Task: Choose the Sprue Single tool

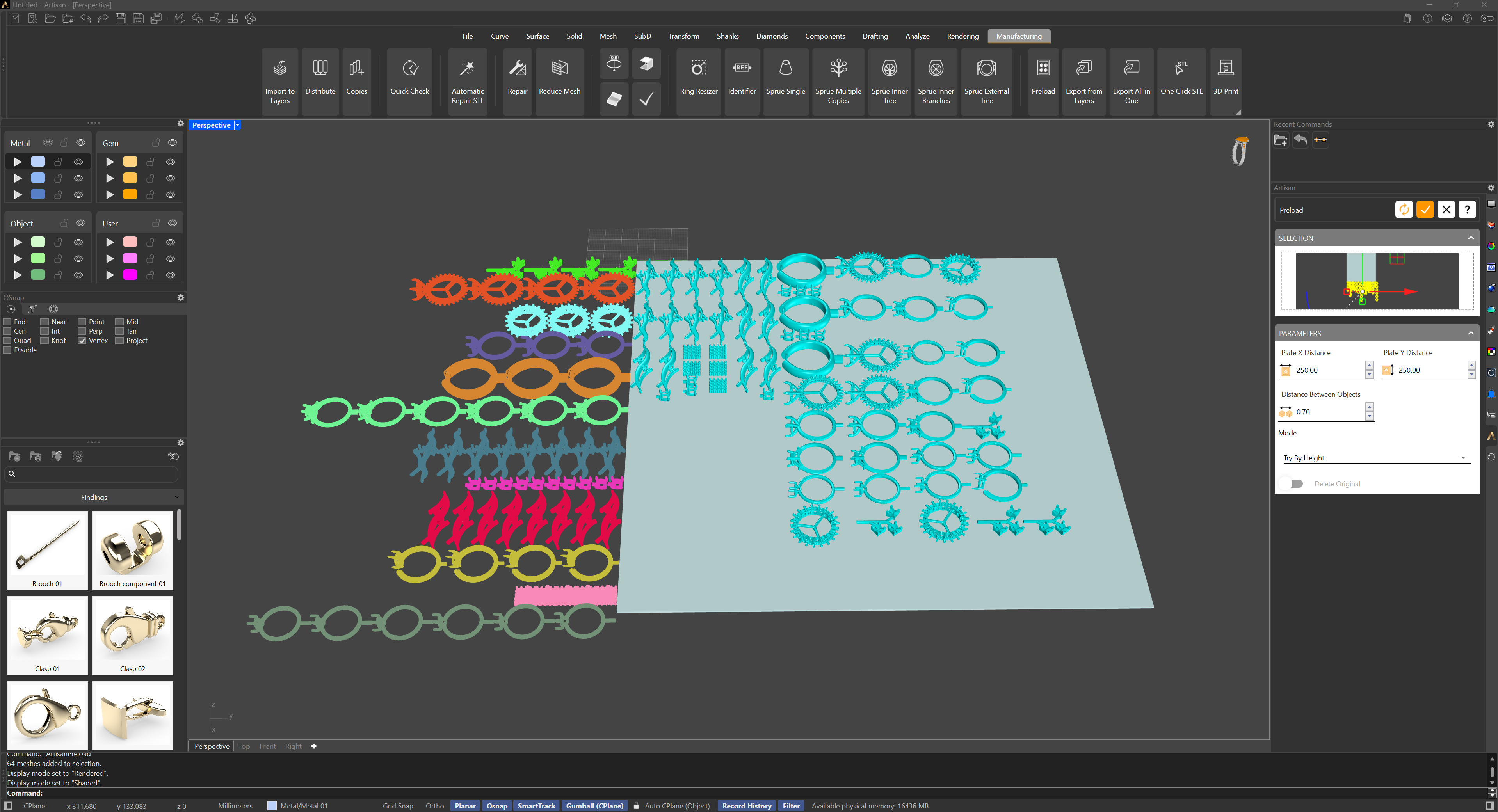Action: coord(785,82)
